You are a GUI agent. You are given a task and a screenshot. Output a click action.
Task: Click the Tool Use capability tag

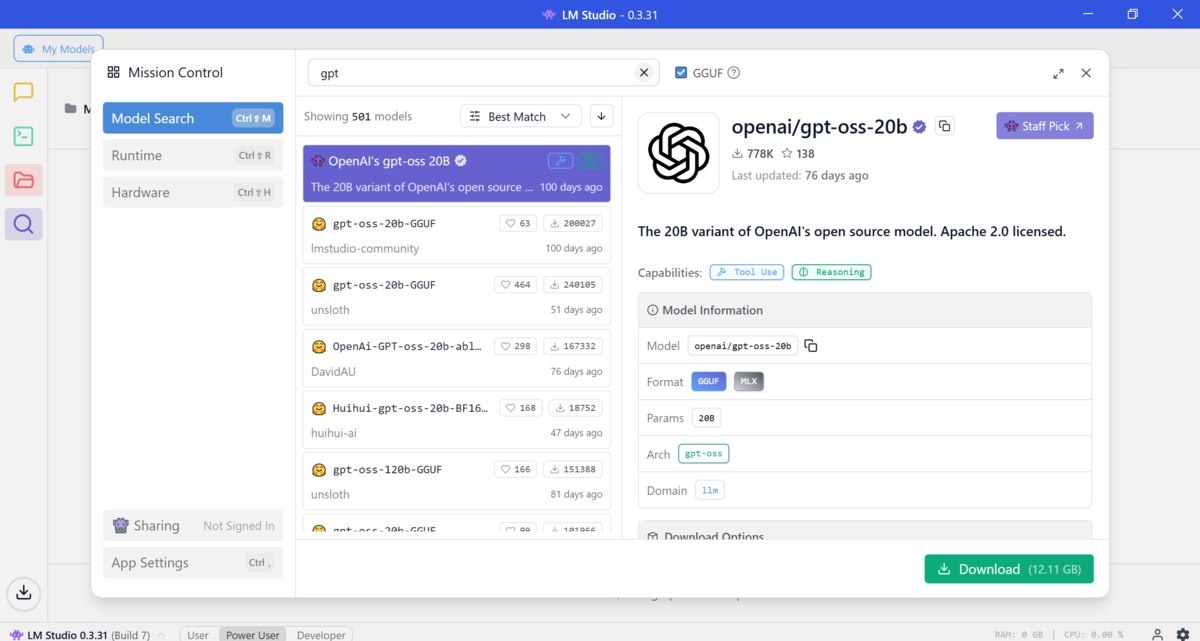747,272
